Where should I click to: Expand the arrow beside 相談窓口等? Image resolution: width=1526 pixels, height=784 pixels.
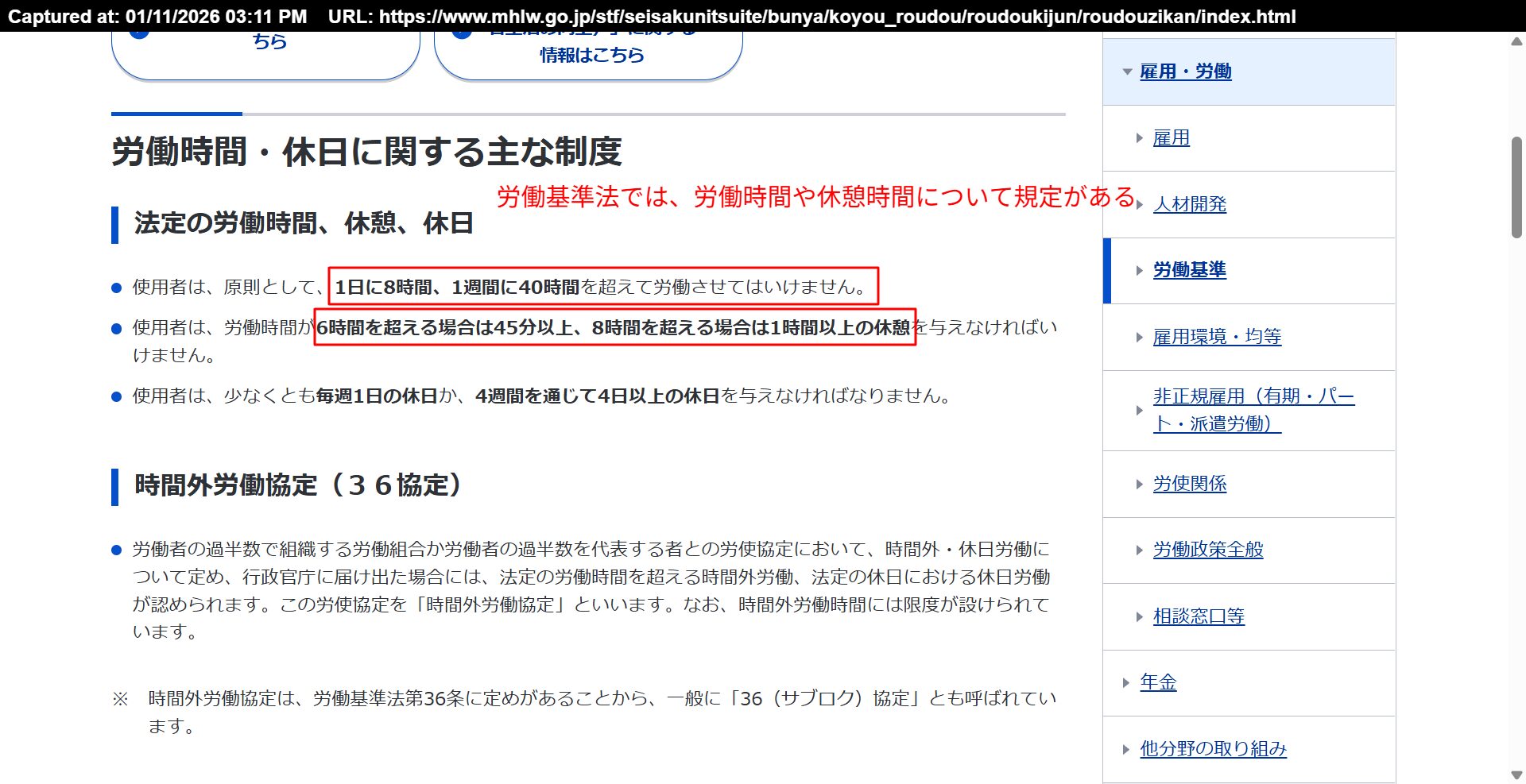1140,616
